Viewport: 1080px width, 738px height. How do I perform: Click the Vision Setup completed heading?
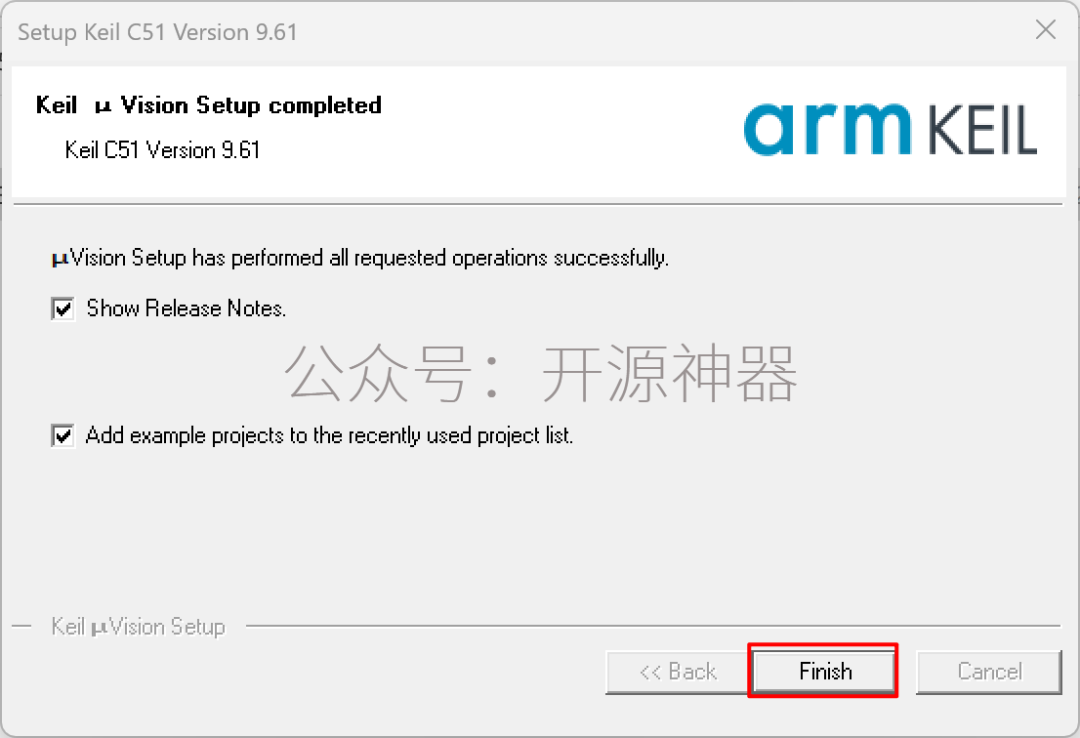(x=251, y=105)
